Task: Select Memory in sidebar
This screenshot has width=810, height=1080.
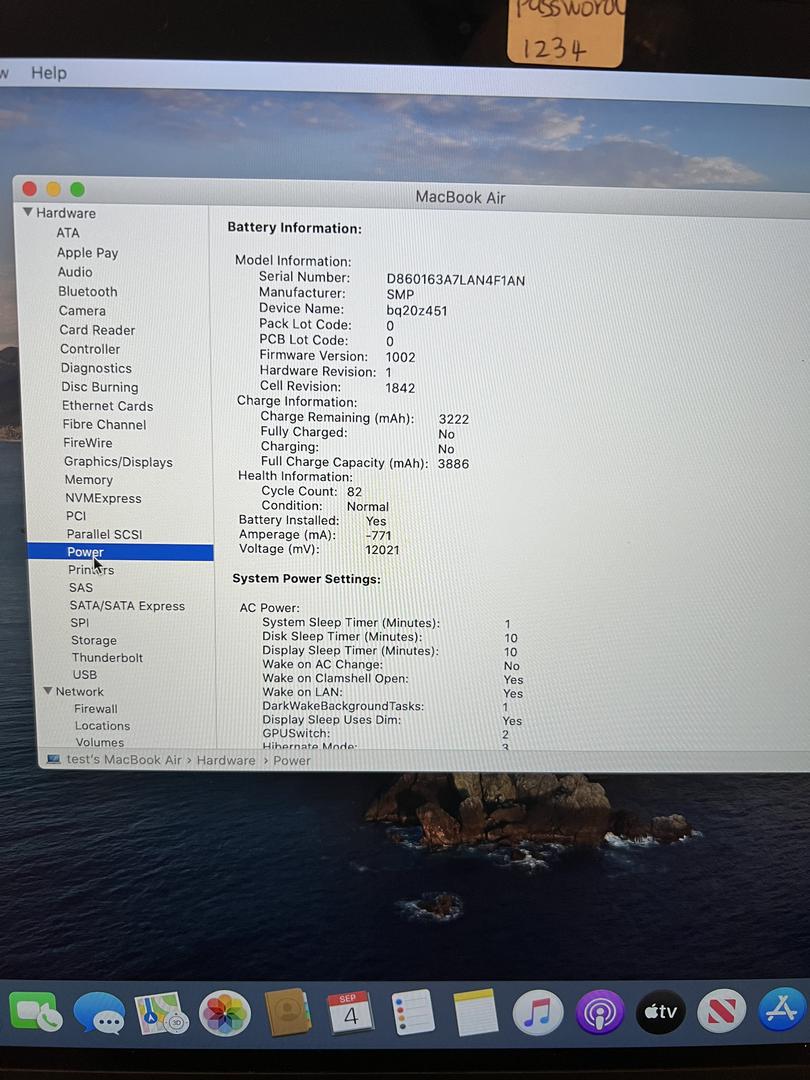Action: [88, 480]
